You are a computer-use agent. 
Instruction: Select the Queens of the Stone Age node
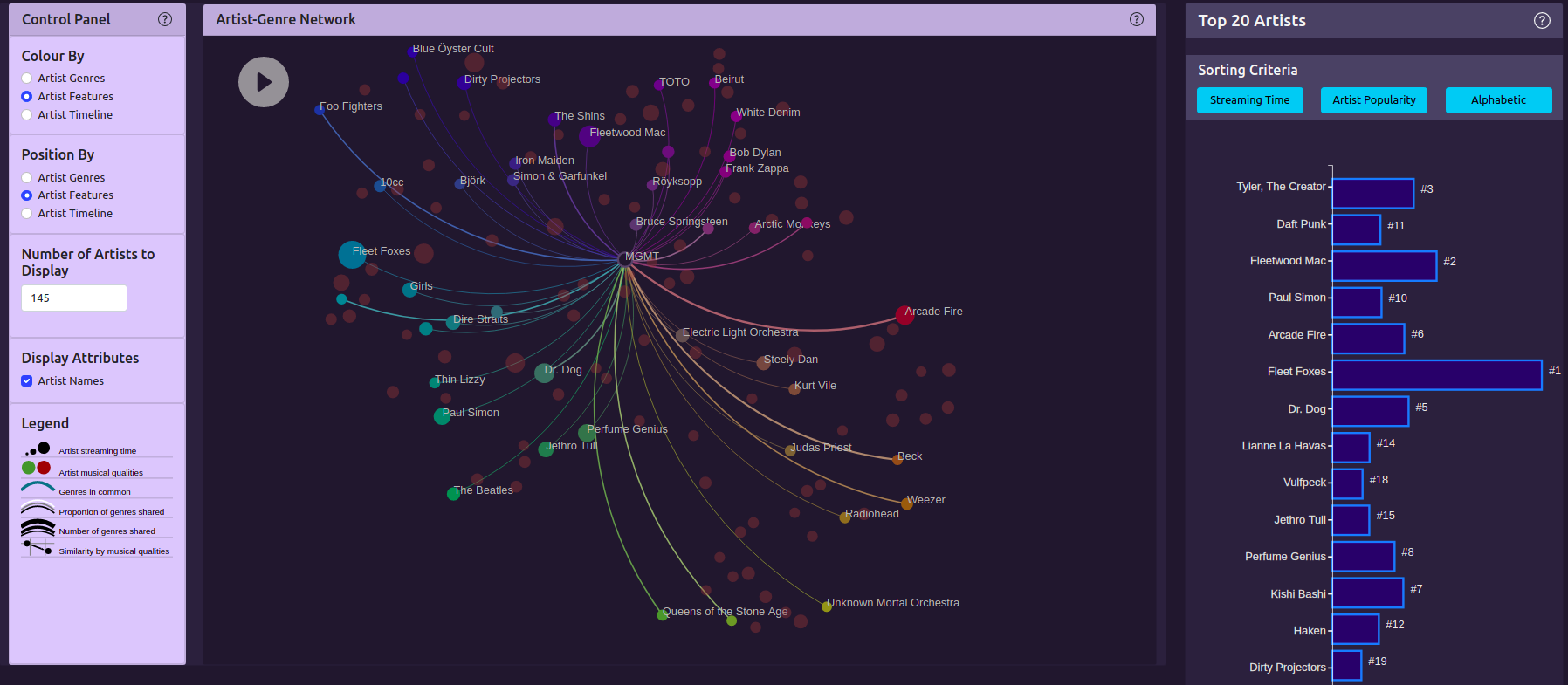point(662,615)
